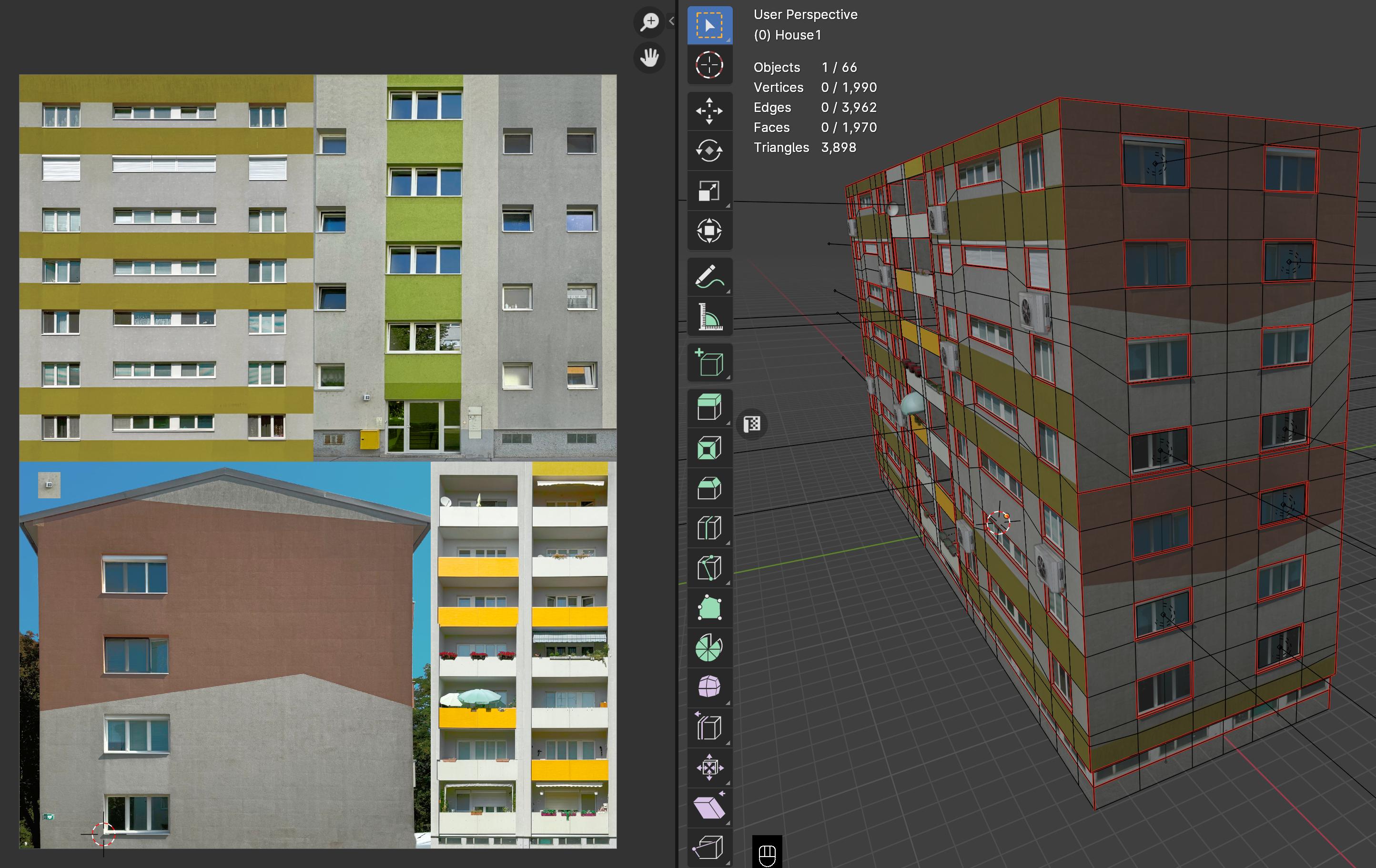Viewport: 1376px width, 868px height.
Task: Select the Add Cube tool
Action: click(x=709, y=363)
